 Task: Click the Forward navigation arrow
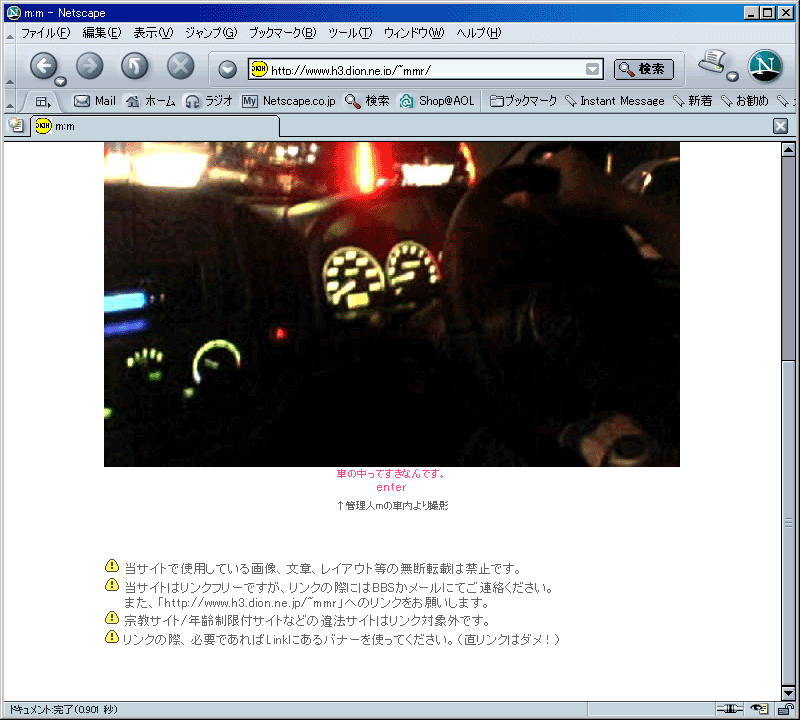pos(89,66)
